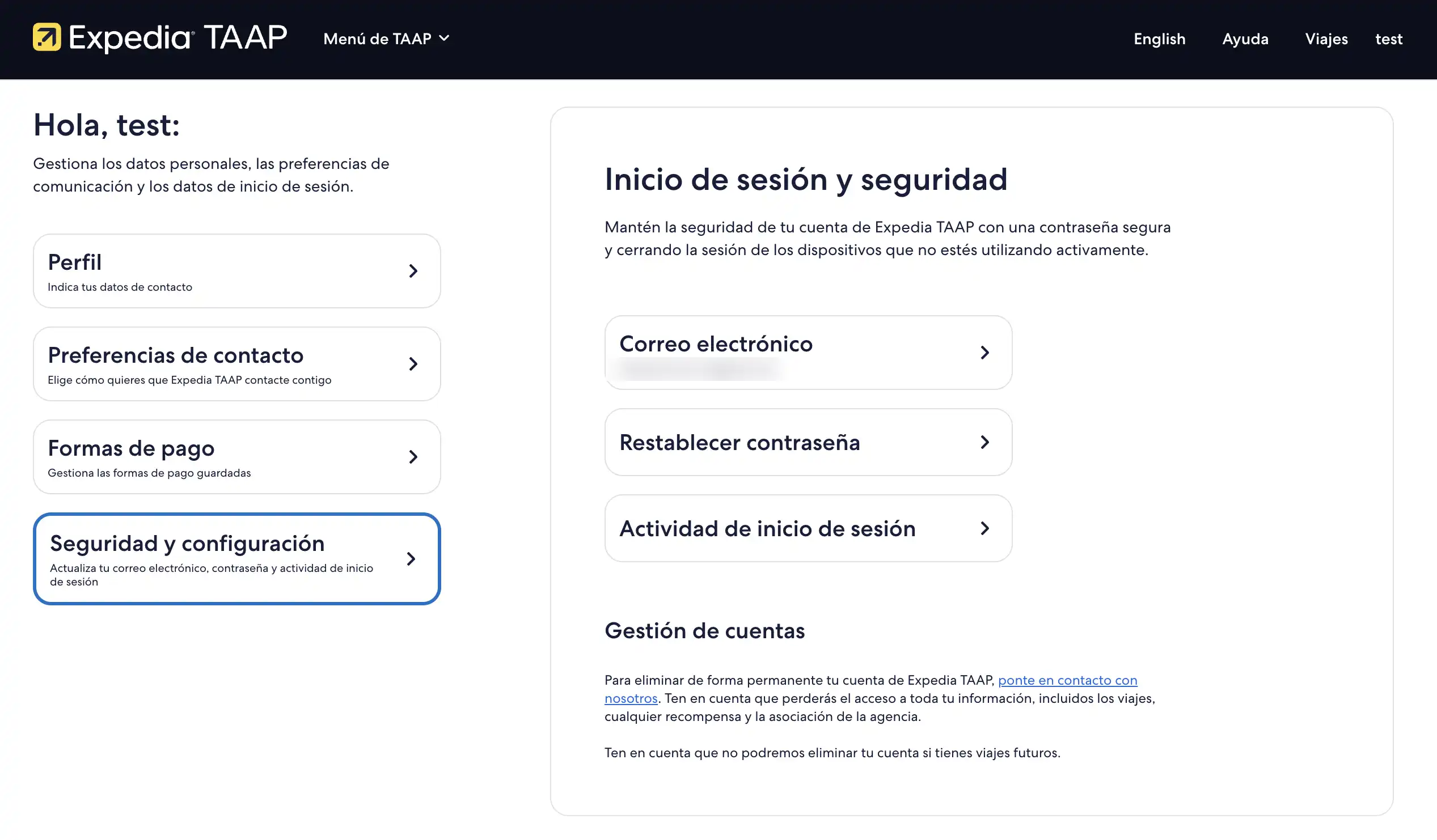Click chevron next to Correo electrónico
1437x840 pixels.
(x=985, y=352)
